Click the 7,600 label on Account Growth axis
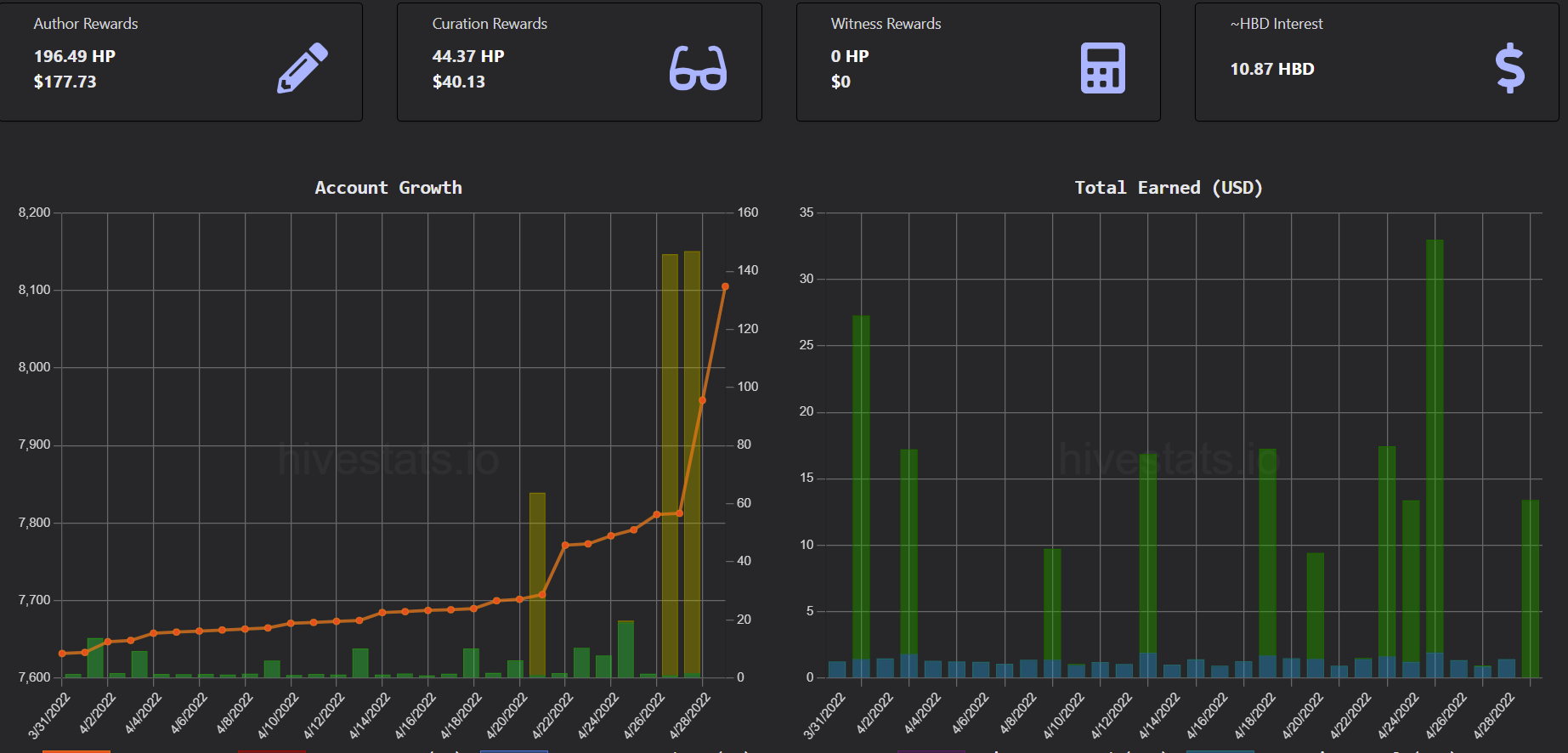This screenshot has width=1568, height=753. coord(35,677)
